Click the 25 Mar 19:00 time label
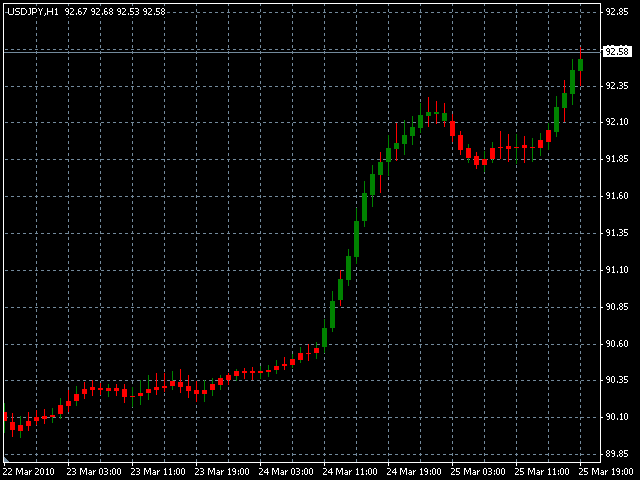The image size is (640, 480). (x=606, y=472)
